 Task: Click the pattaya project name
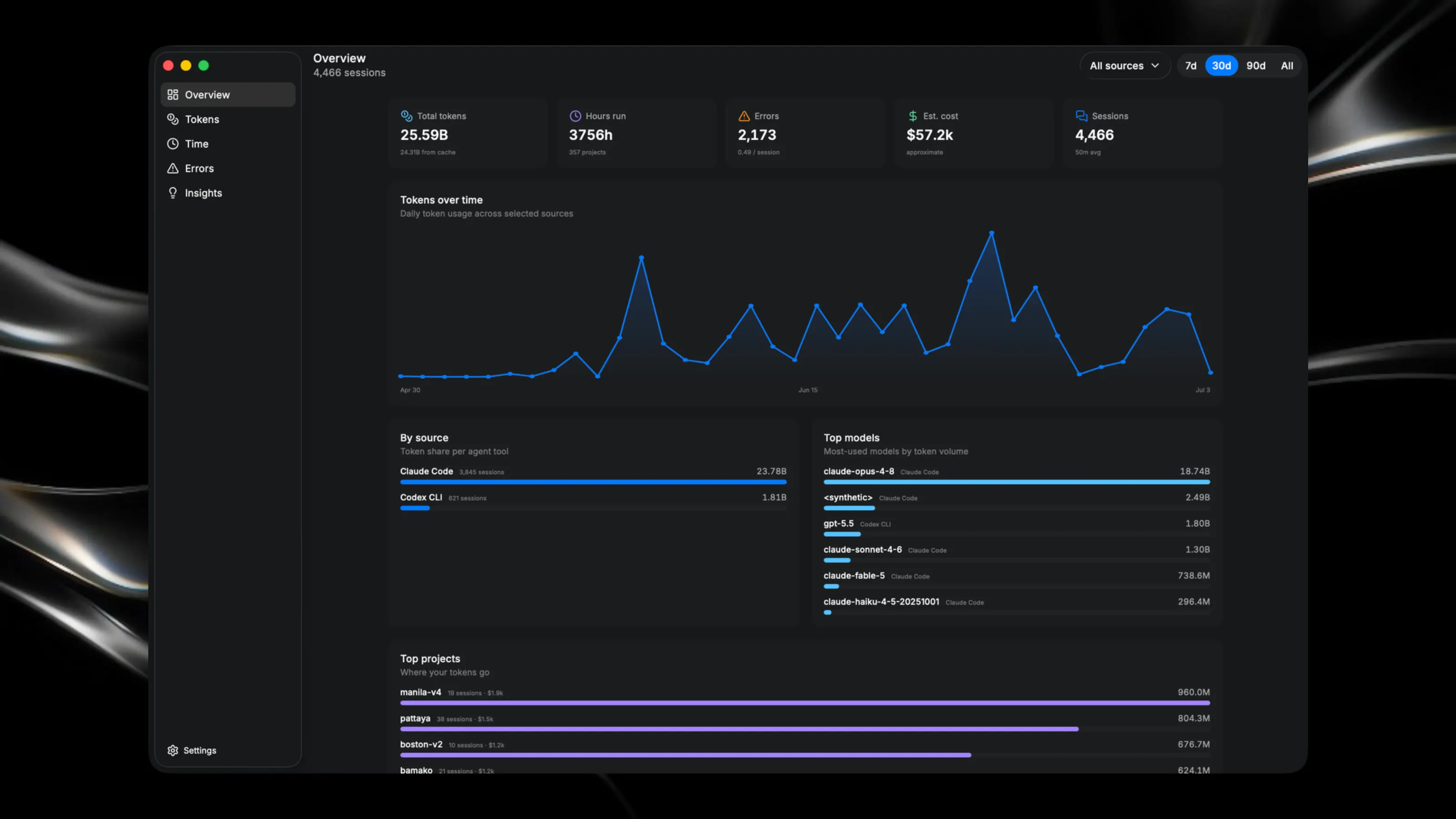click(x=415, y=719)
